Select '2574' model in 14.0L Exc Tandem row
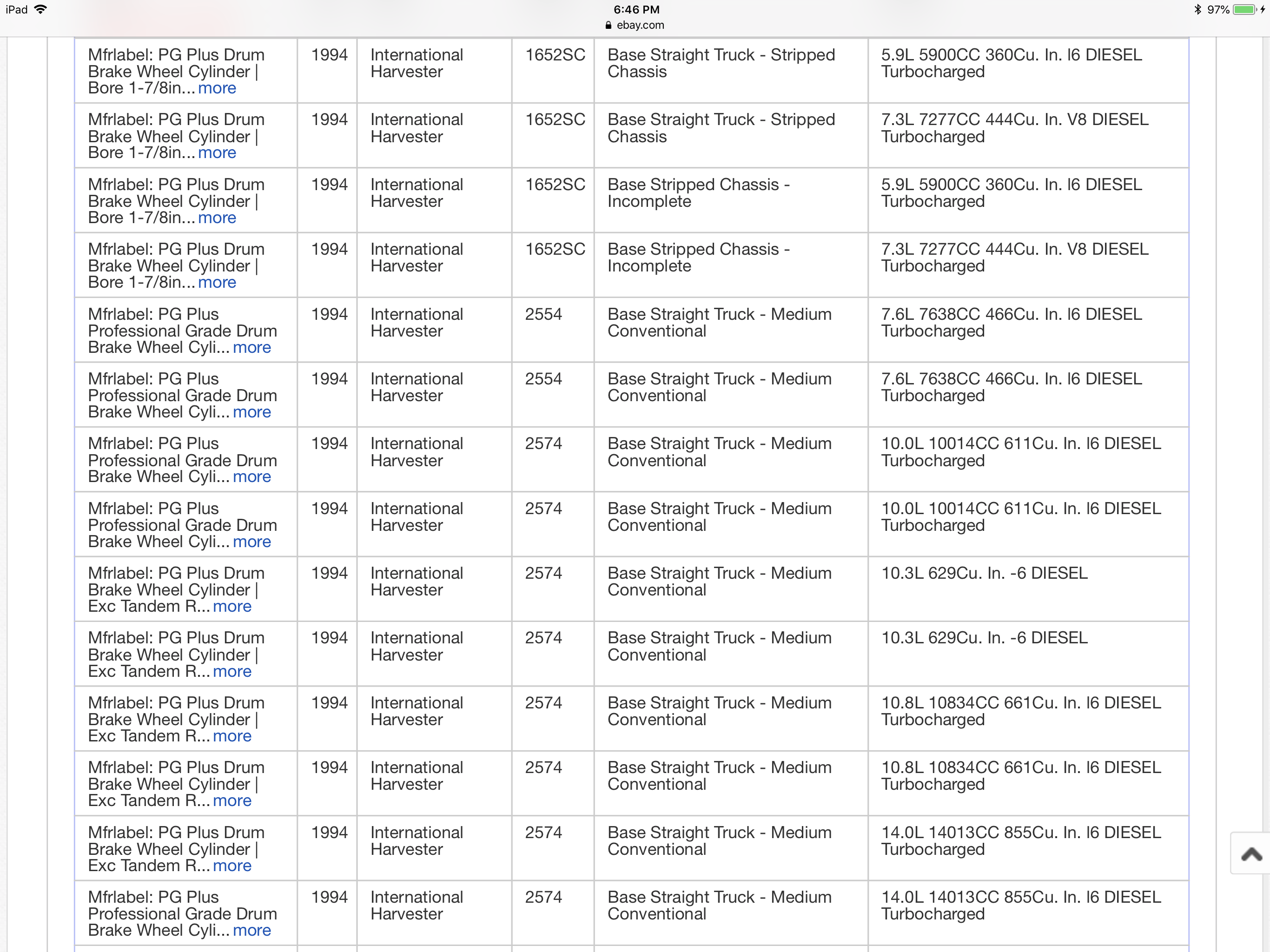 [543, 833]
